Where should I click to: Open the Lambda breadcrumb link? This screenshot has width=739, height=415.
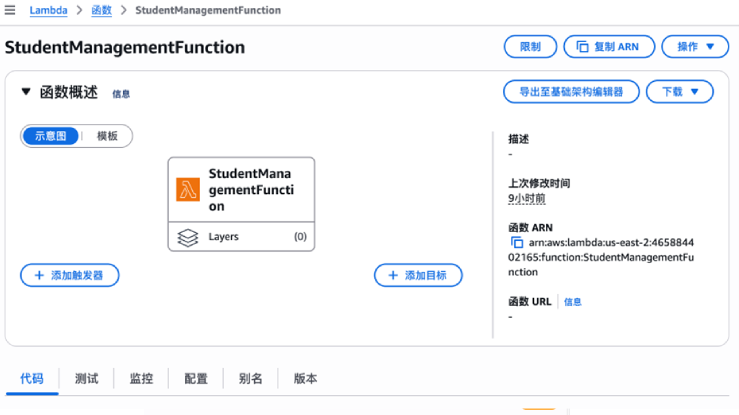[48, 10]
